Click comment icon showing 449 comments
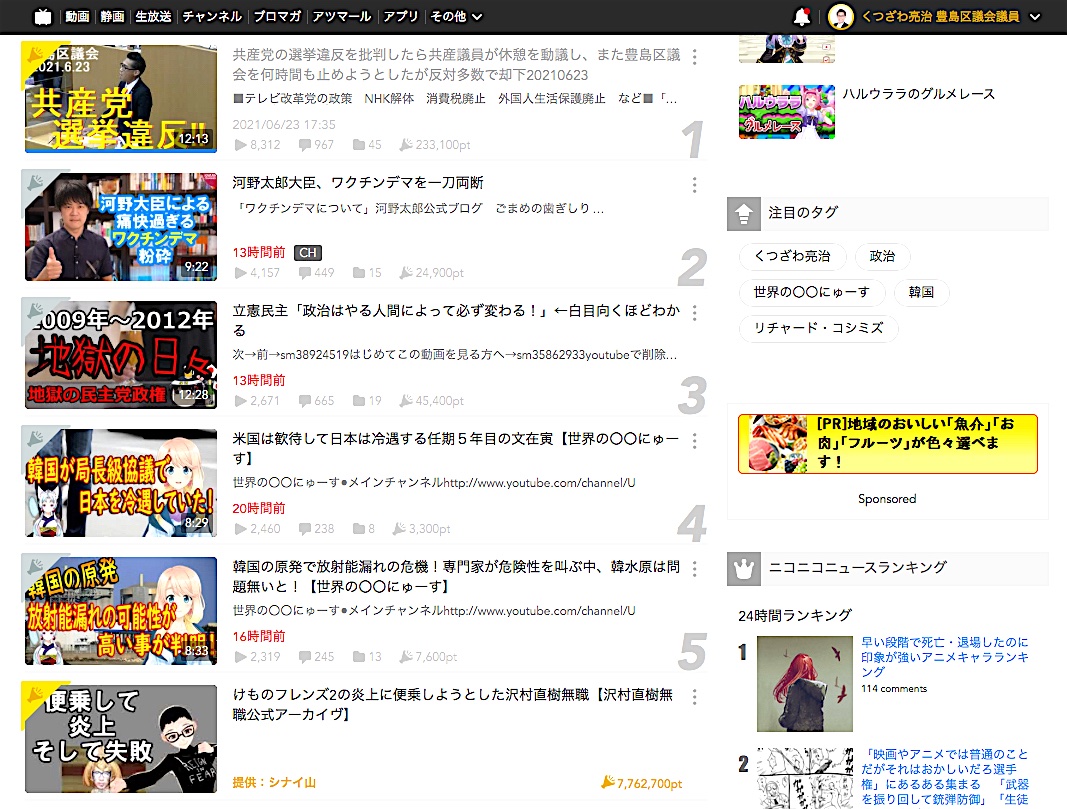The width and height of the screenshot is (1067, 809). pyautogui.click(x=305, y=273)
